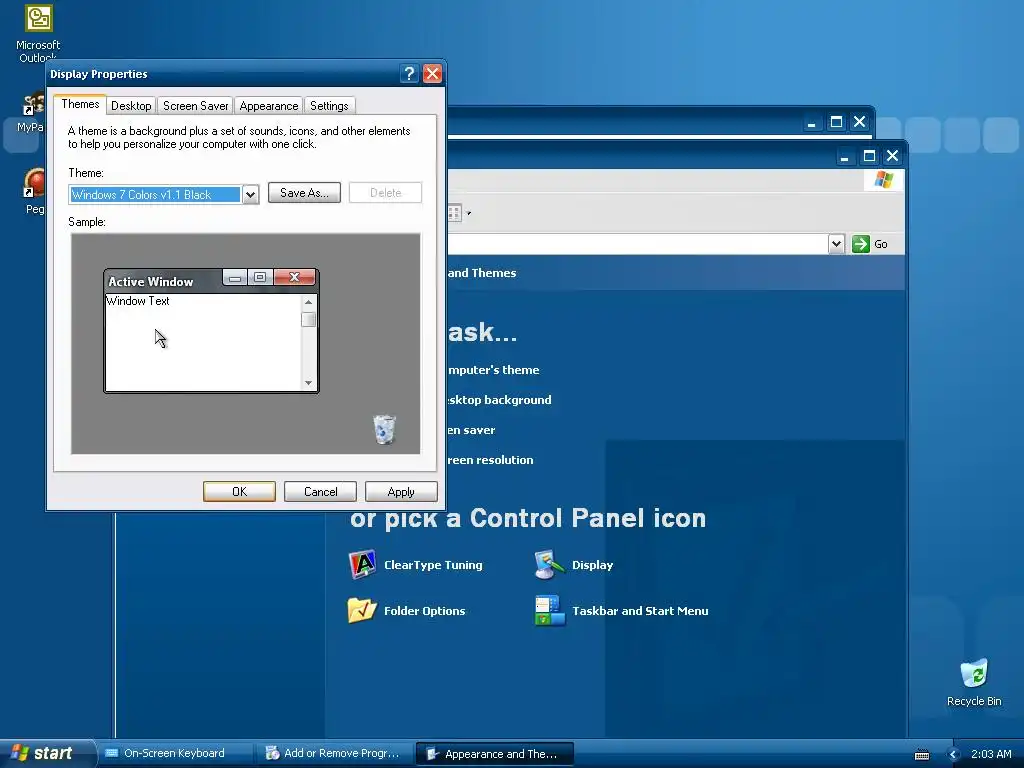
Task: Click the Display Properties help question mark
Action: [x=409, y=74]
